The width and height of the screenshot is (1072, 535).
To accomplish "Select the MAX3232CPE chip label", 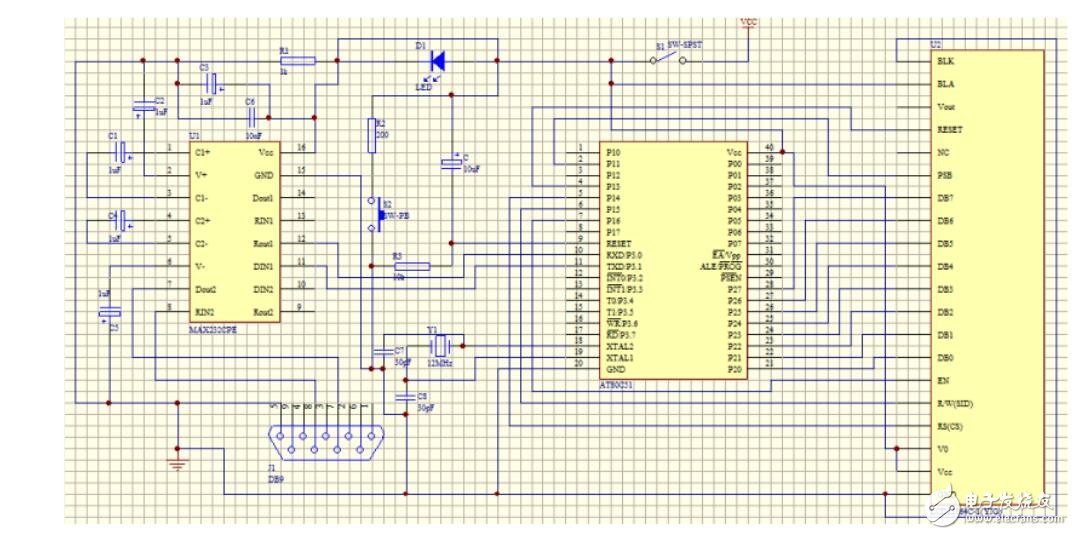I will [x=216, y=328].
